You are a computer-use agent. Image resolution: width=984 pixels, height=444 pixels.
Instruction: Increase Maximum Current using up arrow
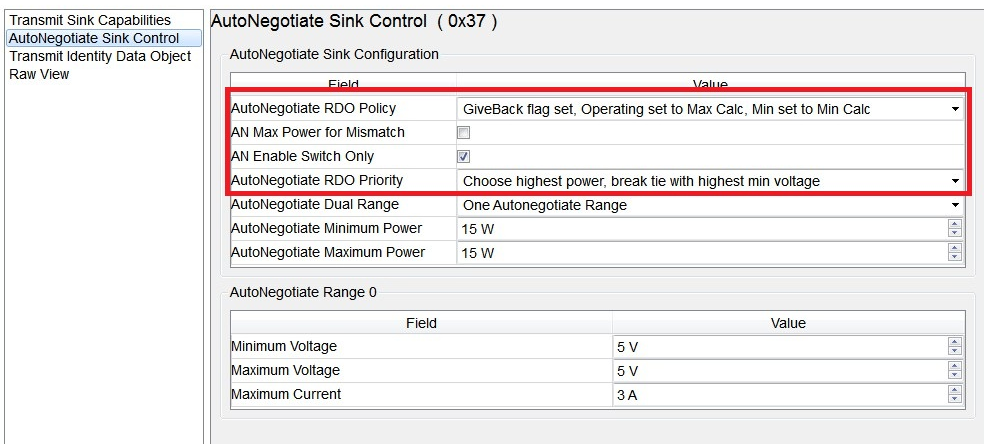tap(955, 390)
